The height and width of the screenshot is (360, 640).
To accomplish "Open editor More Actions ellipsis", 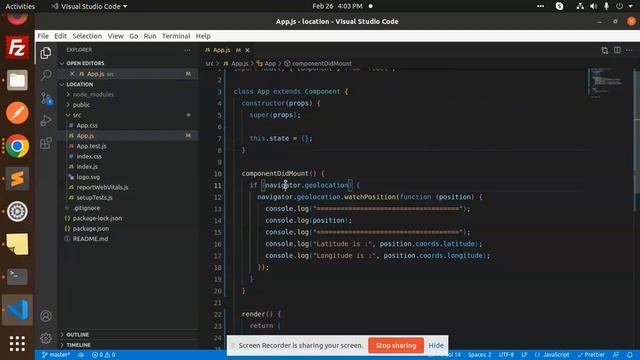I will point(629,50).
